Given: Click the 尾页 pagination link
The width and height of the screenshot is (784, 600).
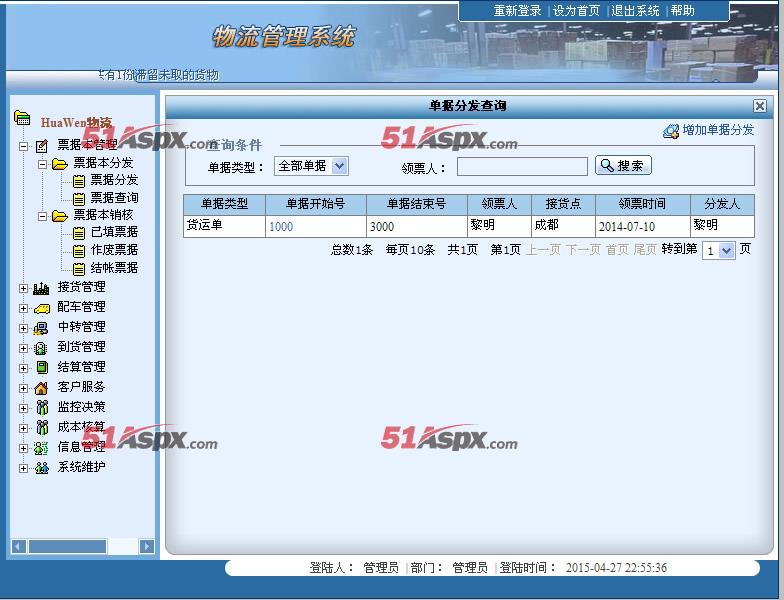Looking at the screenshot, I should (644, 250).
